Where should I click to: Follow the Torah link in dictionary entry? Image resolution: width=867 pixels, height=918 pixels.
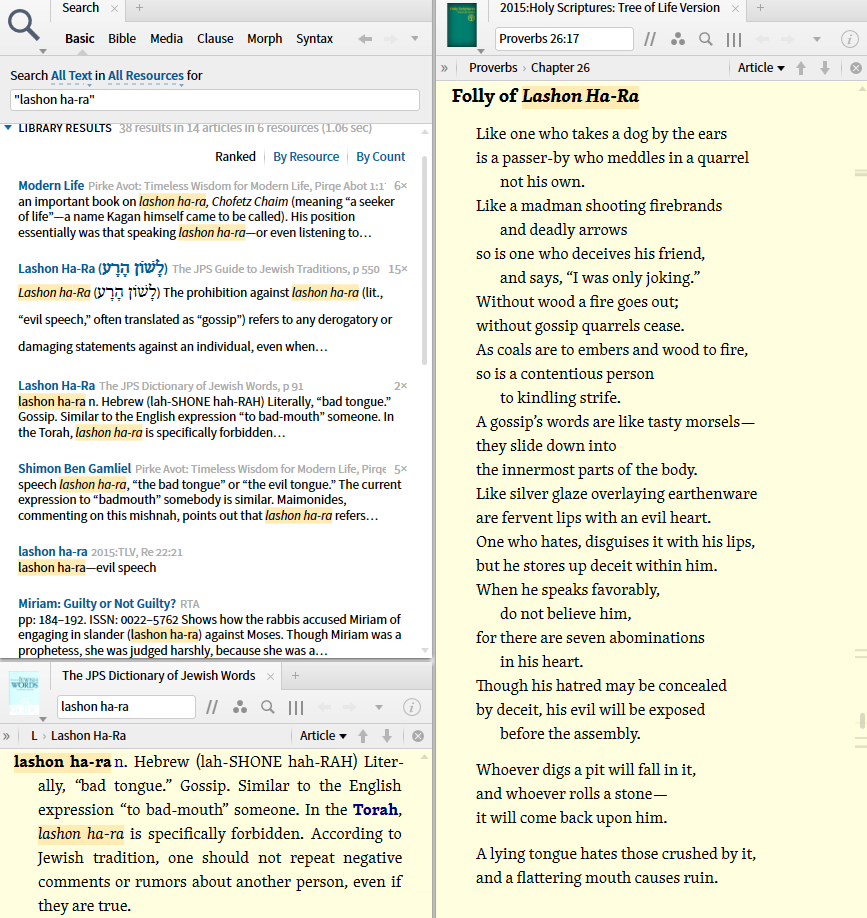point(376,810)
